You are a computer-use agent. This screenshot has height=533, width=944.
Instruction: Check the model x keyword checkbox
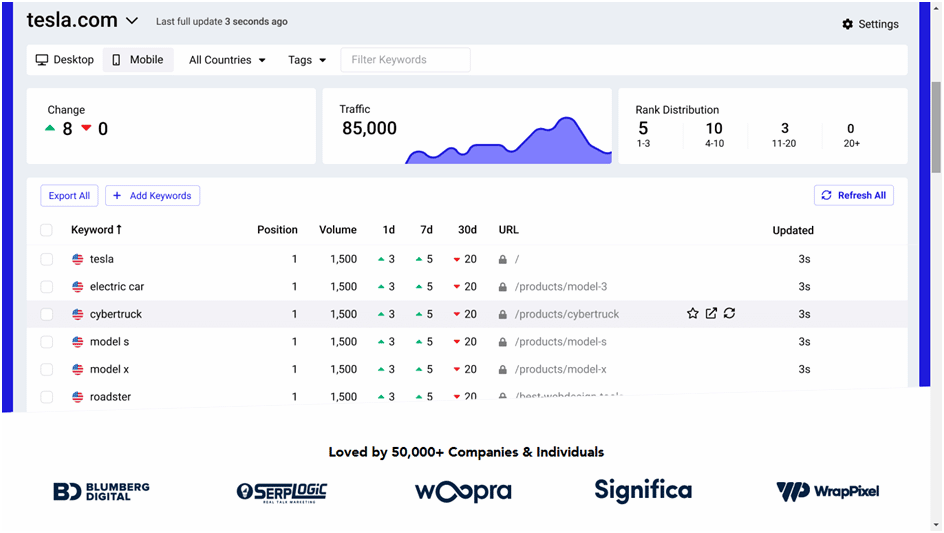point(46,370)
